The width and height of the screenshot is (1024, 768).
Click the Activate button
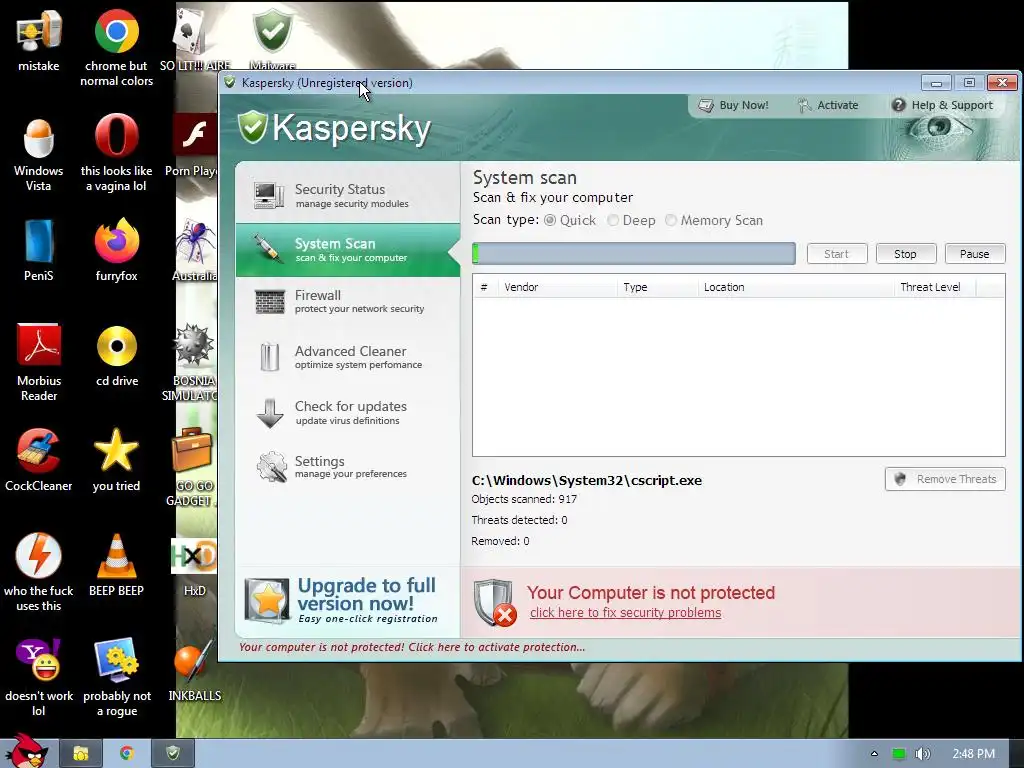827,105
